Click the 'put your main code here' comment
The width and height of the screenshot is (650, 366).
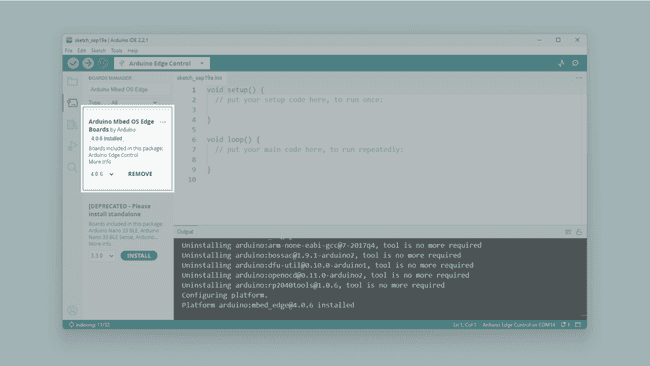309,149
